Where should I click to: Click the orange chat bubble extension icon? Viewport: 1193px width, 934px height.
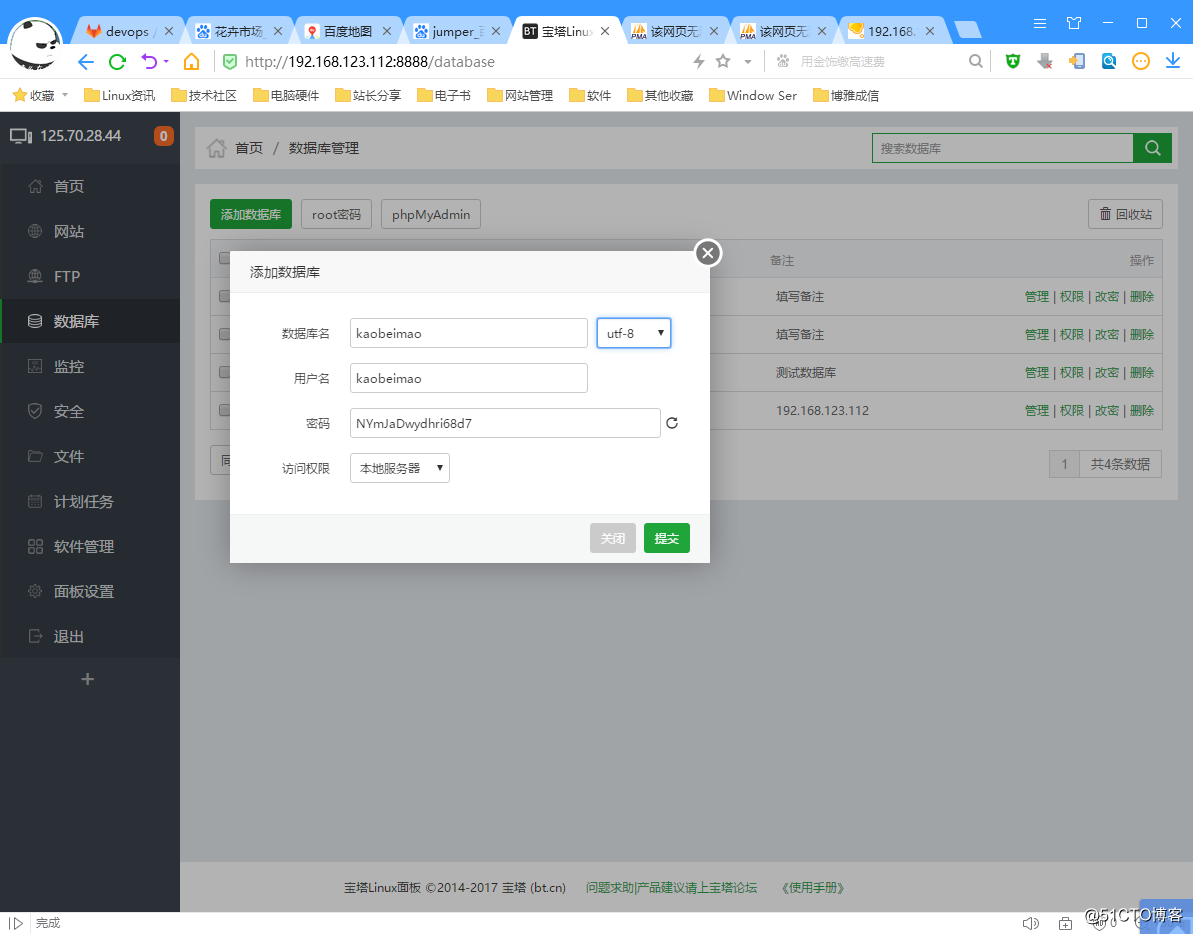(x=1141, y=62)
